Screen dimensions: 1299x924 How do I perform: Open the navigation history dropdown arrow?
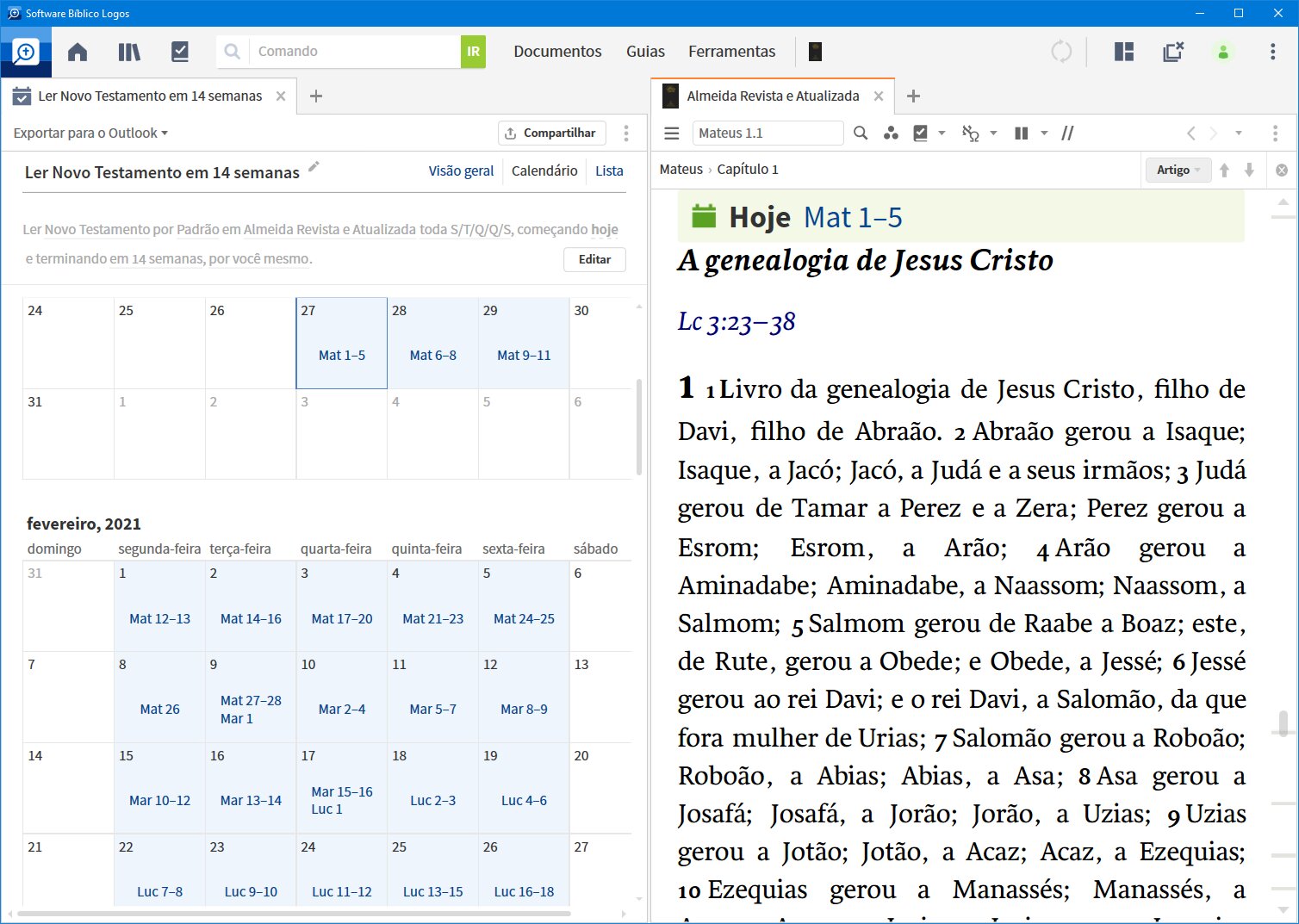click(x=1239, y=133)
